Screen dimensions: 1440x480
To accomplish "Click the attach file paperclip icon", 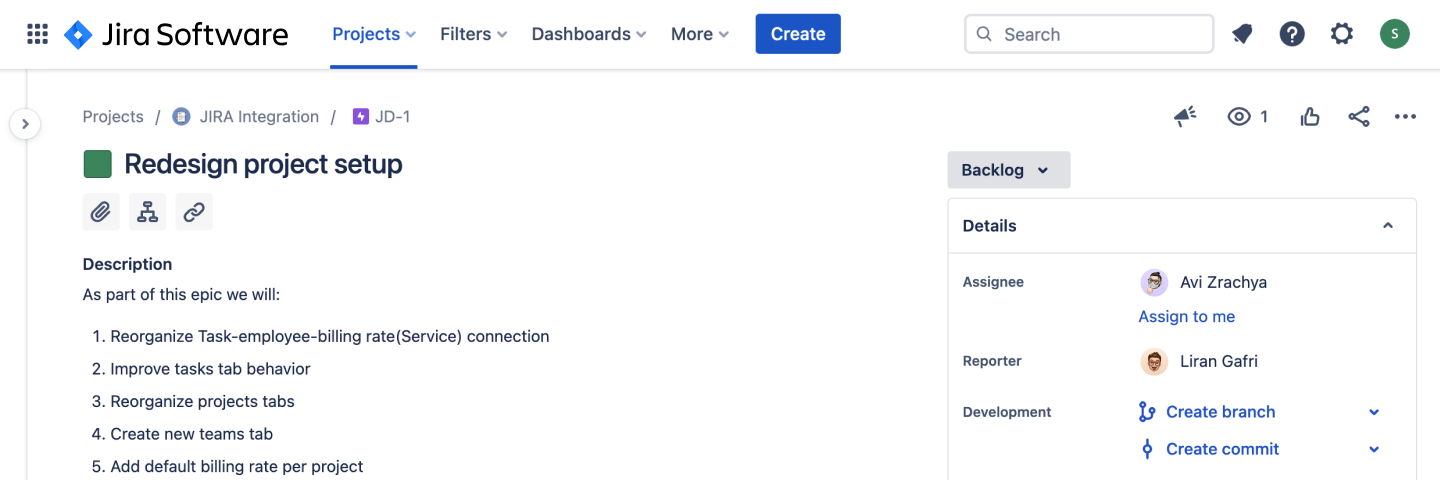I will (101, 212).
